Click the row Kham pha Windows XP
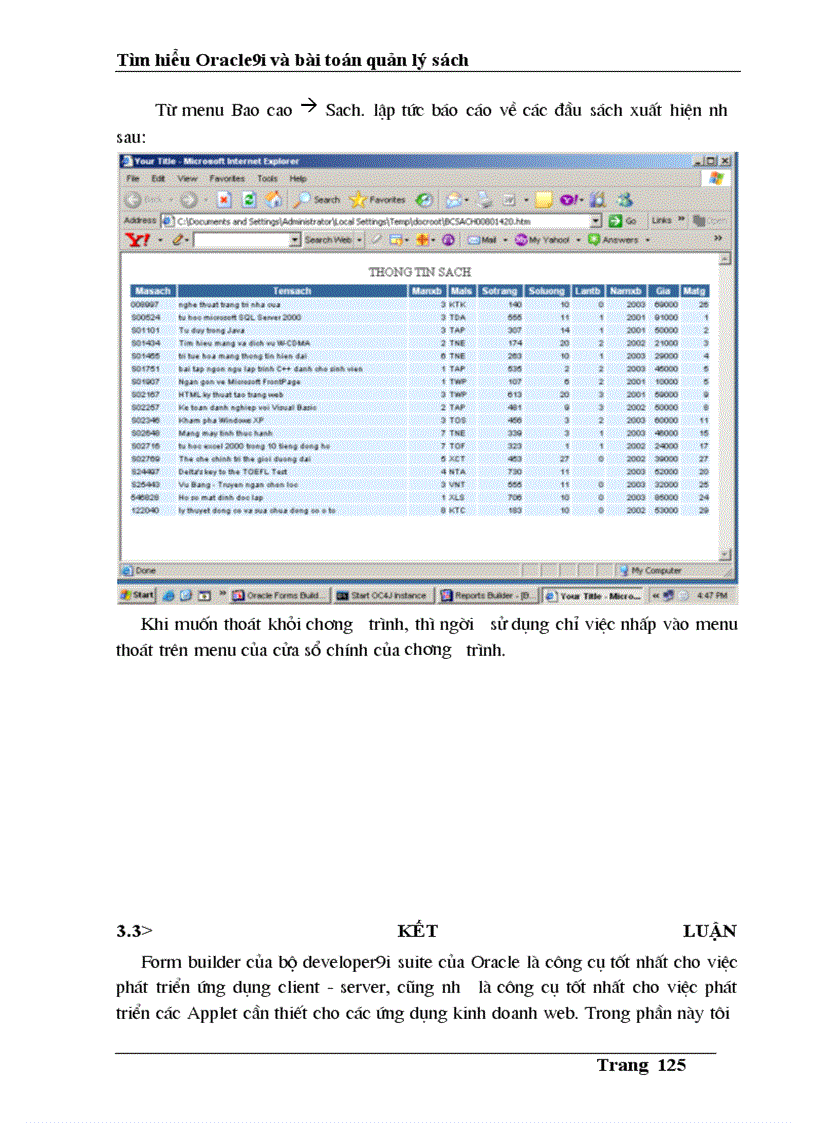This screenshot has width=816, height=1123. (420, 420)
